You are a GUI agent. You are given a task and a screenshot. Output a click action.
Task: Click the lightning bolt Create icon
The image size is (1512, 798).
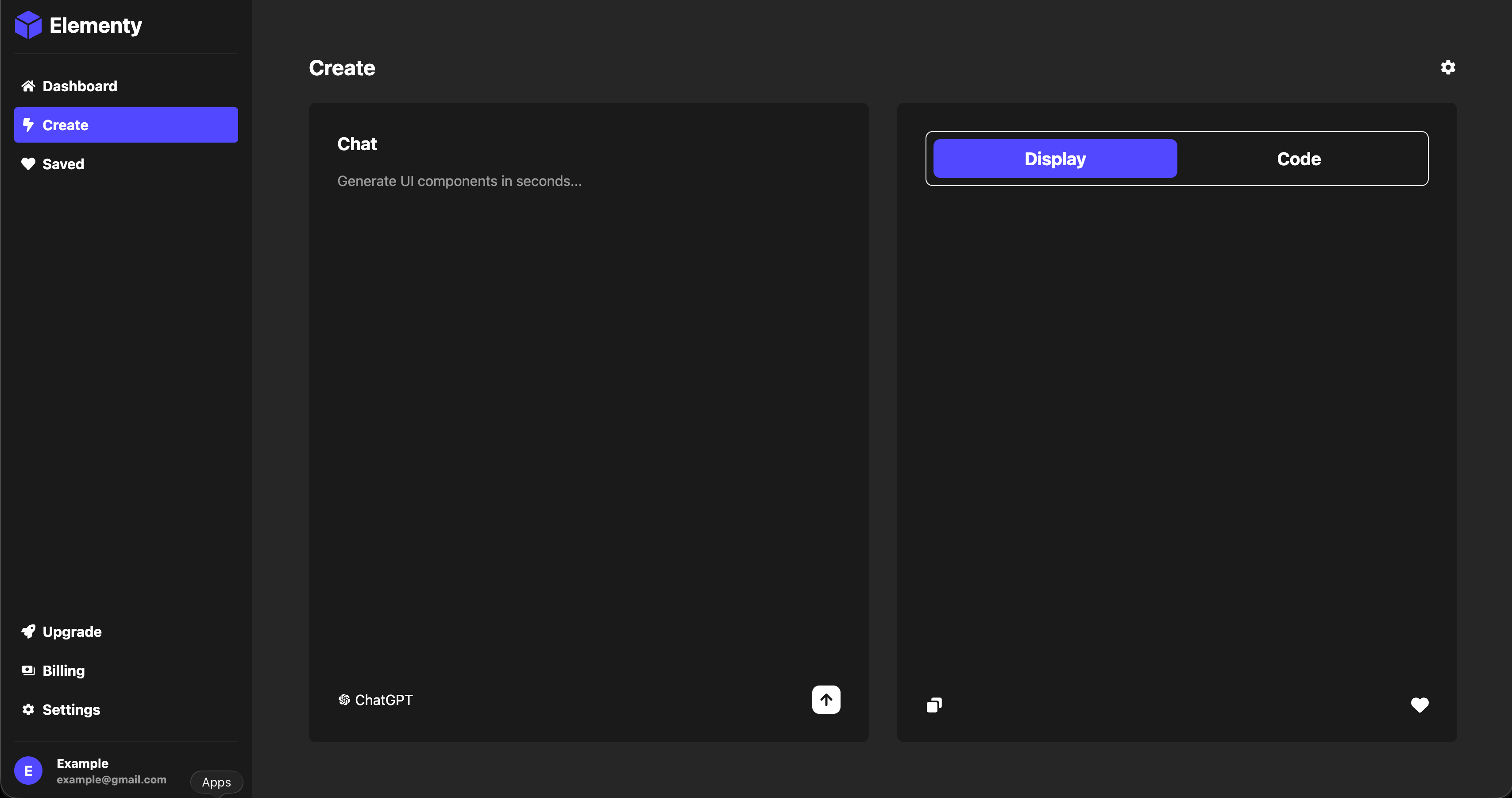28,124
